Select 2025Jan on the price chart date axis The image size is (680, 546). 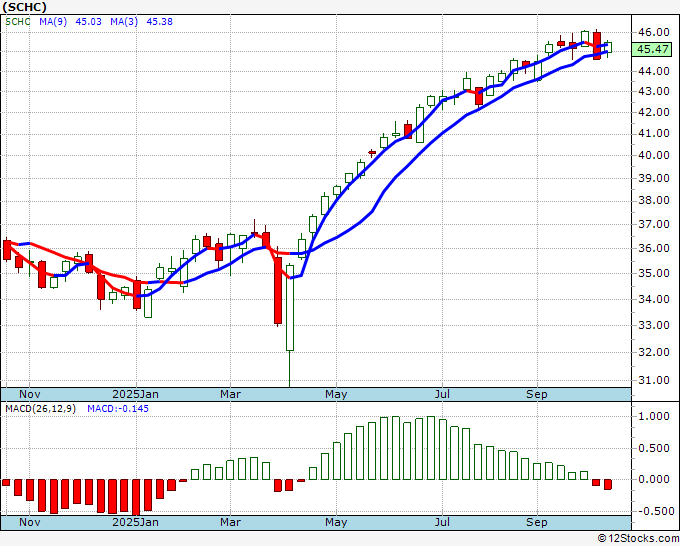click(x=135, y=394)
